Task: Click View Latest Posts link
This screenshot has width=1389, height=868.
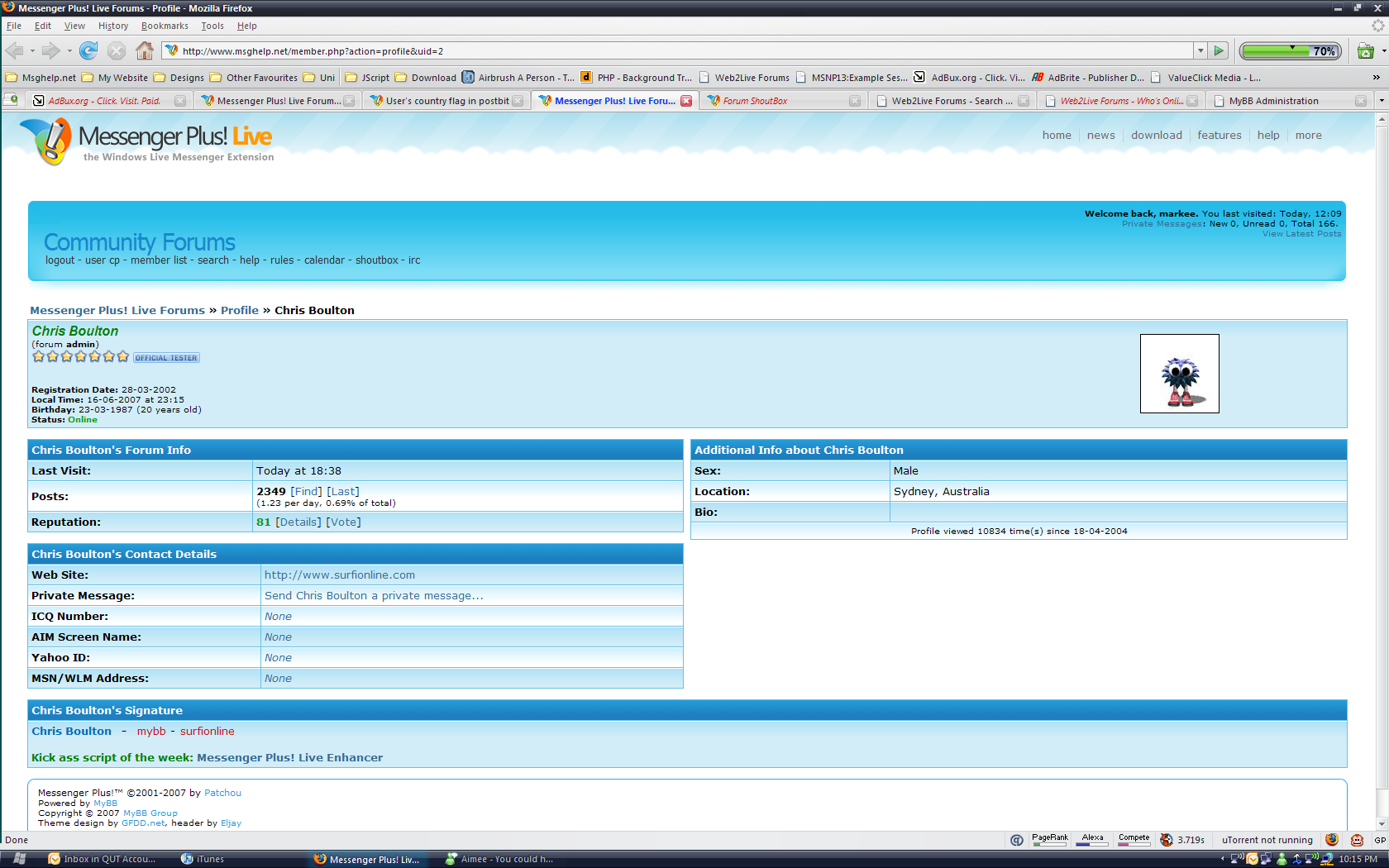Action: pos(1301,234)
